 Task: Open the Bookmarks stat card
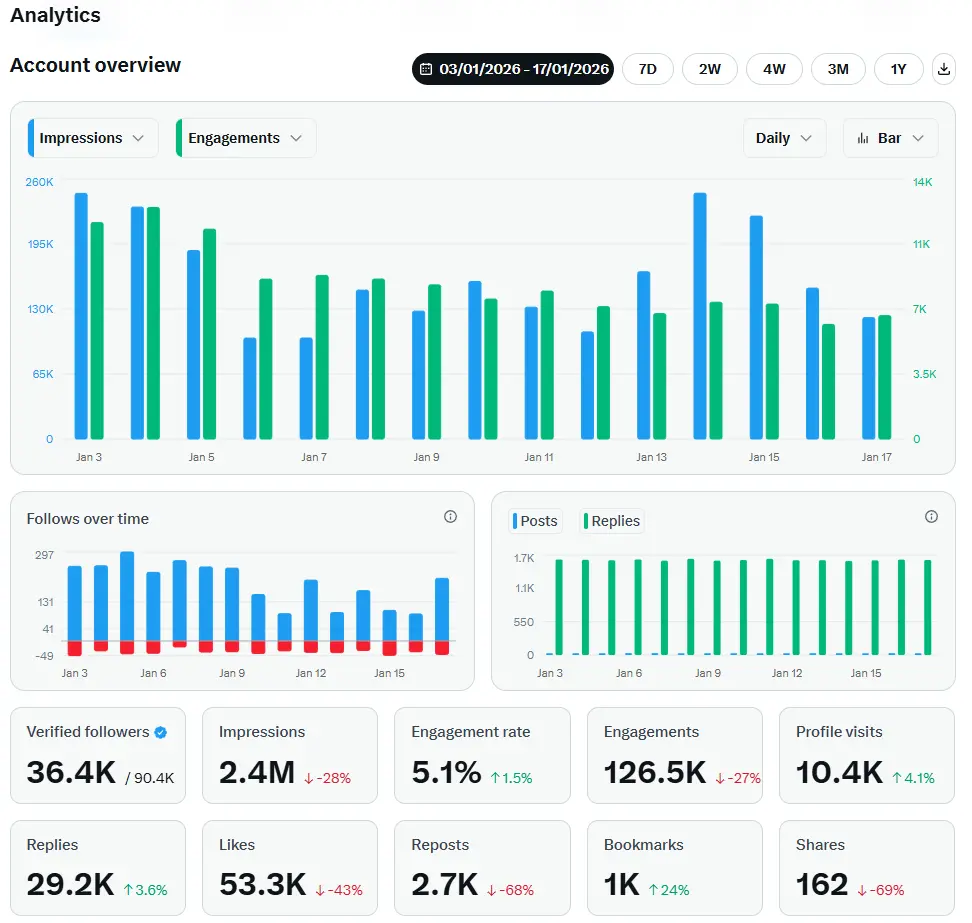click(674, 868)
